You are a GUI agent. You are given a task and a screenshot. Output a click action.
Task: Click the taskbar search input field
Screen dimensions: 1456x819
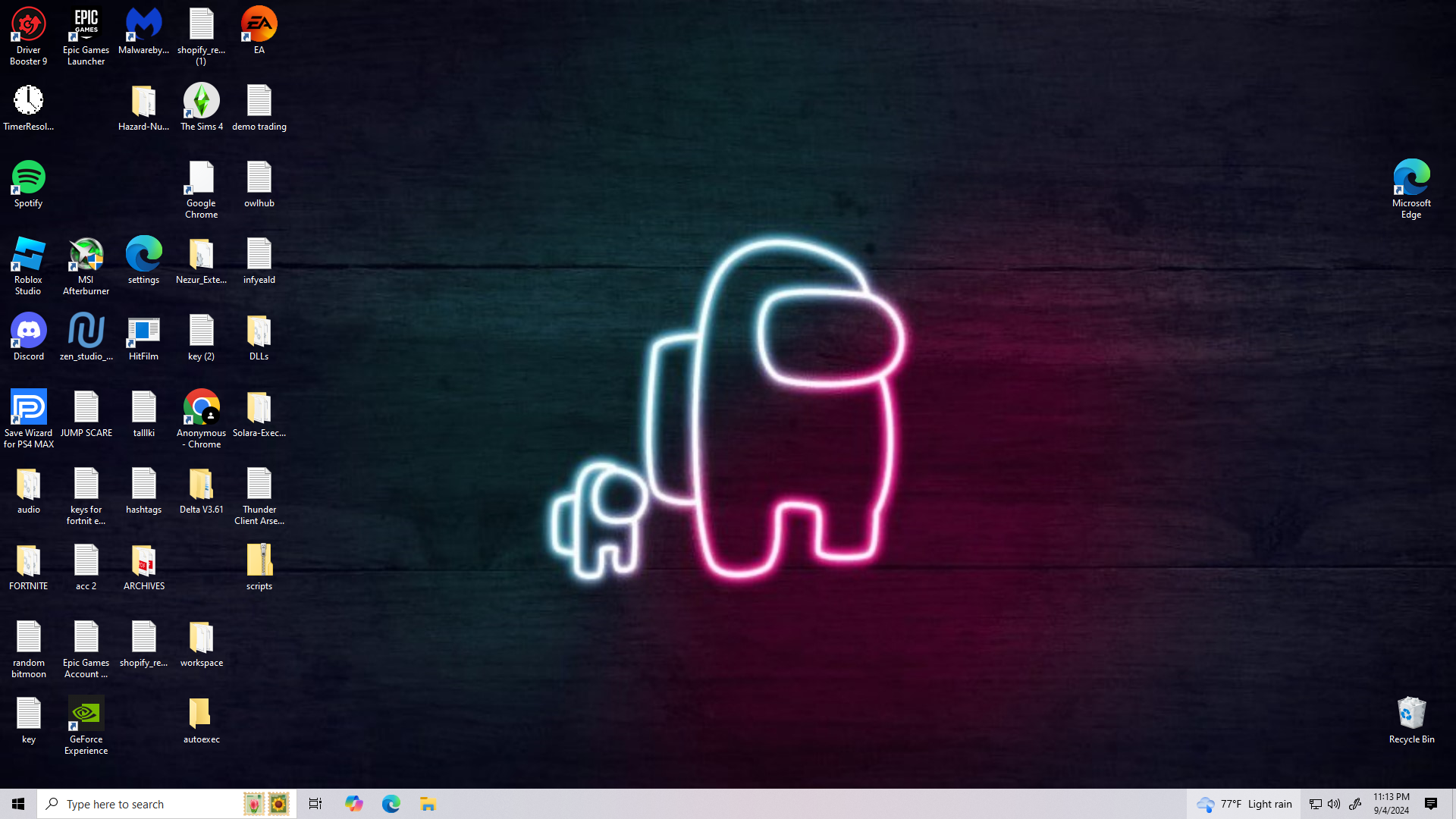coord(144,804)
